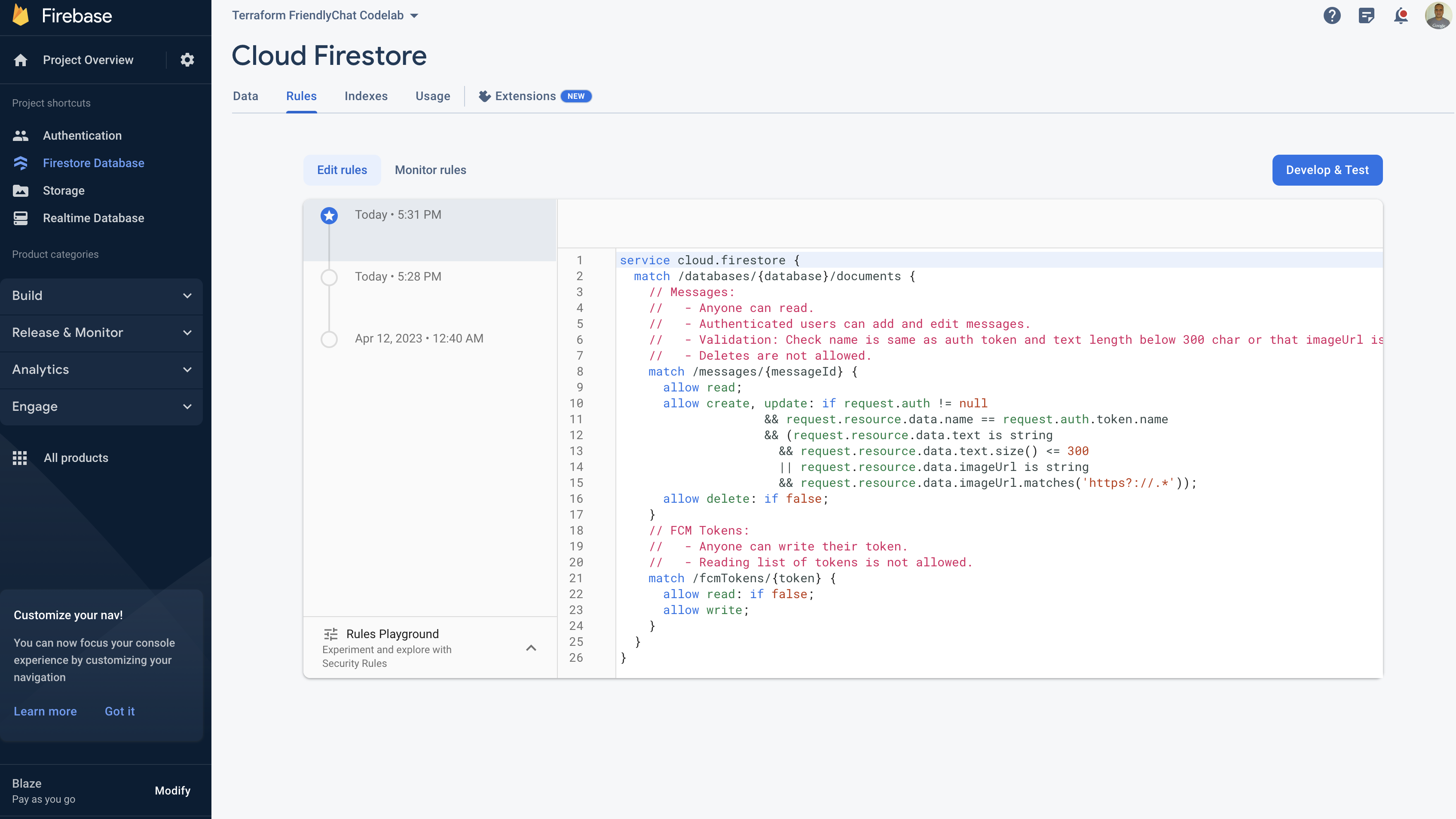The image size is (1456, 819).
Task: Switch to the Data tab
Action: coord(245,96)
